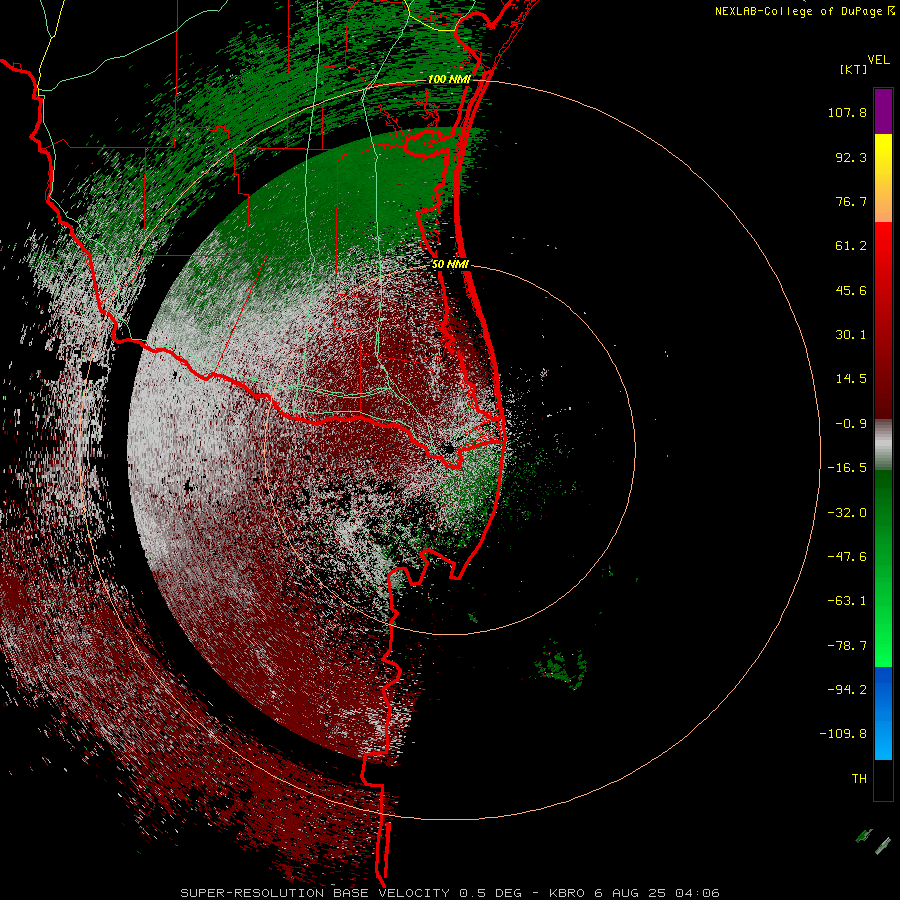
Task: Click the 107.8 legend value
Action: pyautogui.click(x=847, y=112)
